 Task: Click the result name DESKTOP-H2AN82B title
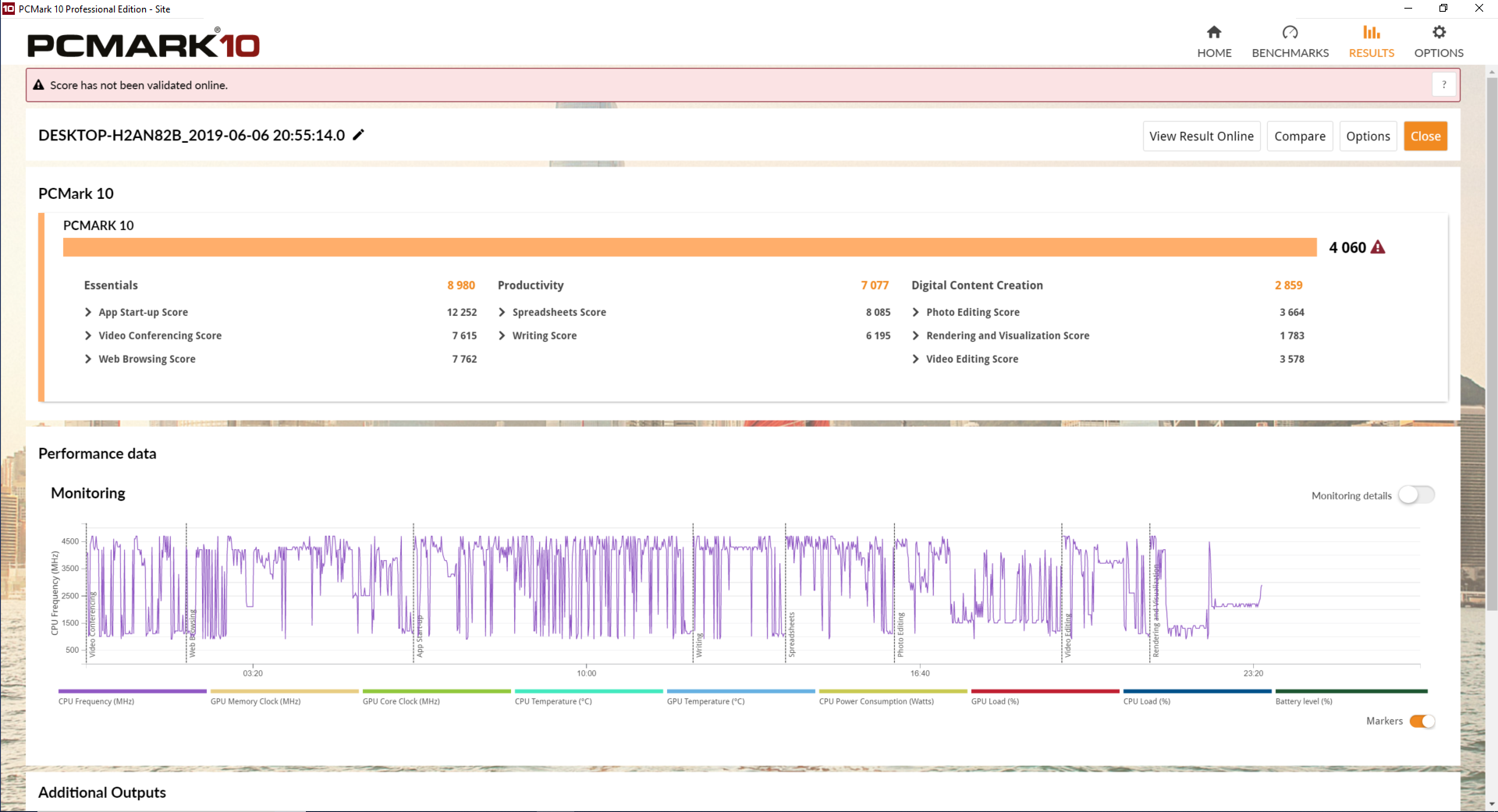pyautogui.click(x=191, y=135)
